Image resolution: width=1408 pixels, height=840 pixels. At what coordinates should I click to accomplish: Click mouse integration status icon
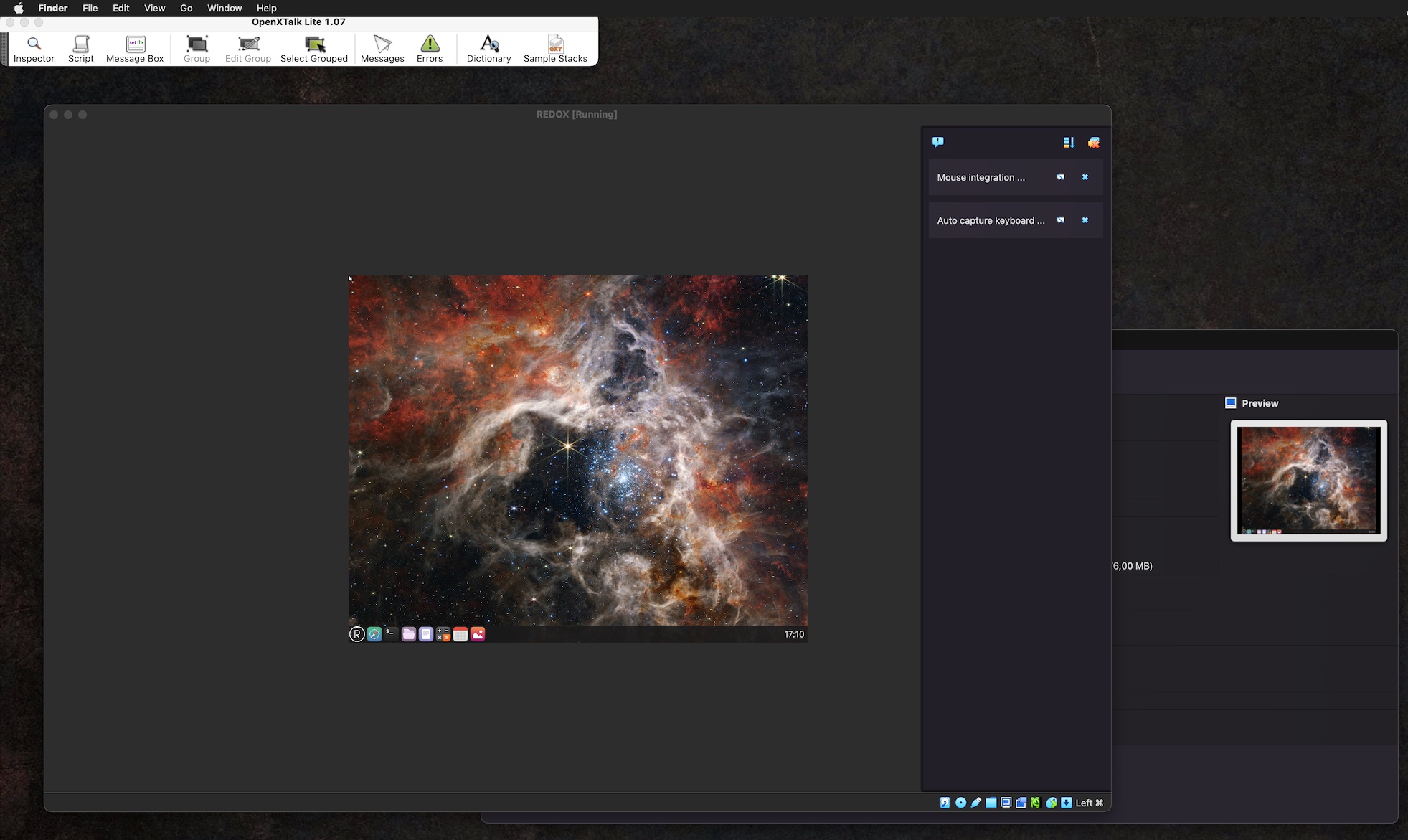tap(1052, 803)
